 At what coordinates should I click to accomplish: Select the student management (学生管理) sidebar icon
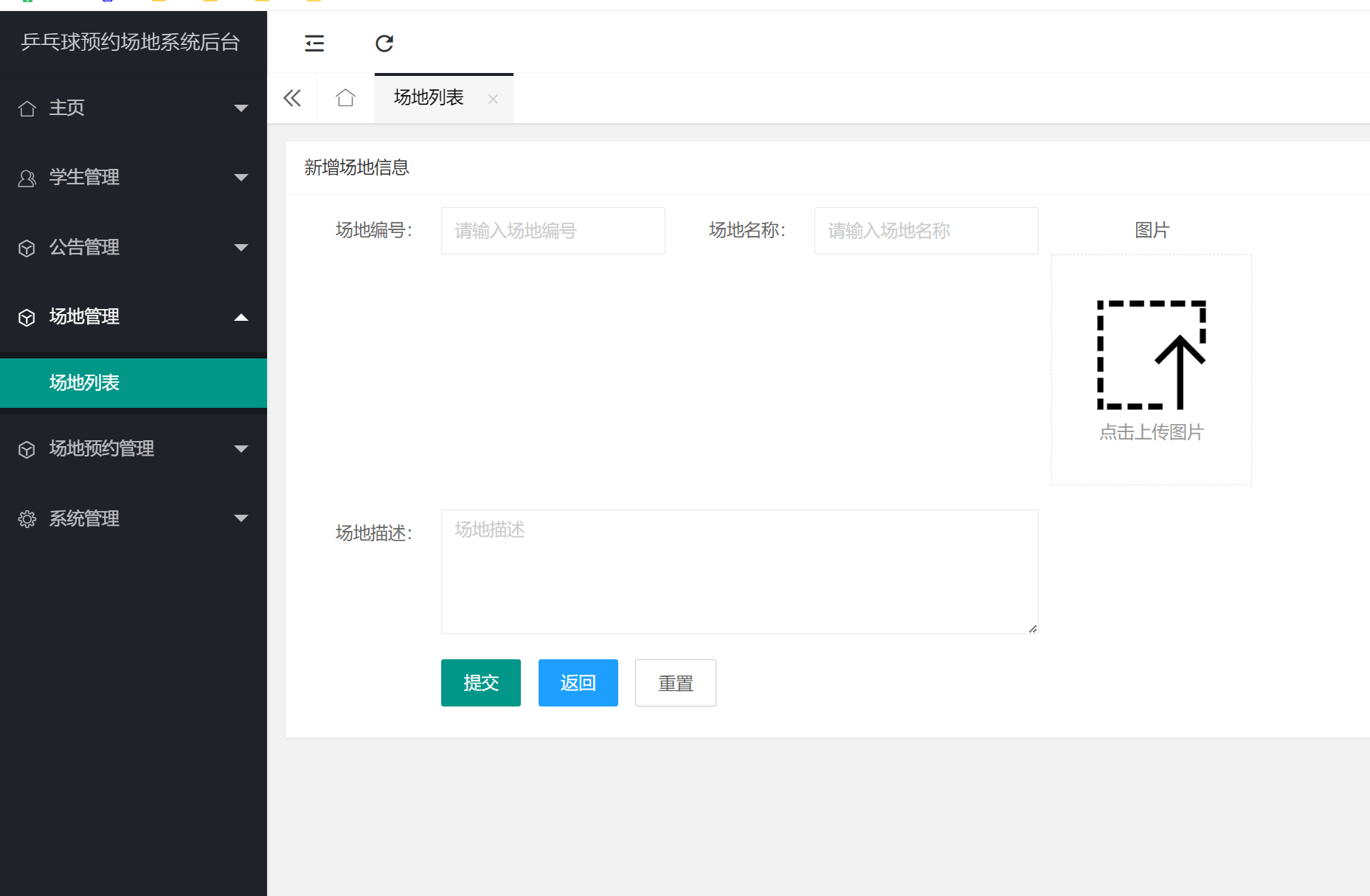(x=27, y=177)
